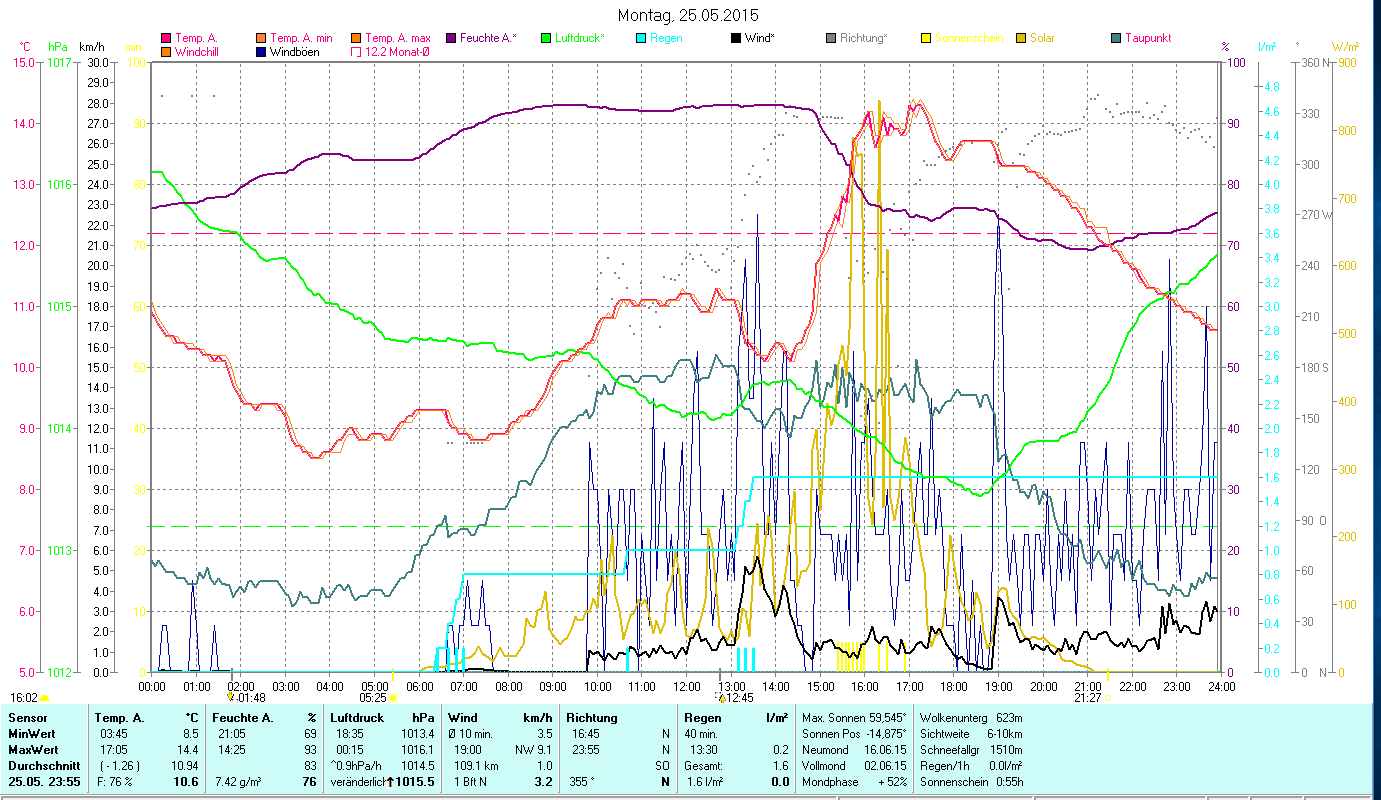The image size is (1381, 800).
Task: Click the MinWert row label
Action: tap(32, 734)
